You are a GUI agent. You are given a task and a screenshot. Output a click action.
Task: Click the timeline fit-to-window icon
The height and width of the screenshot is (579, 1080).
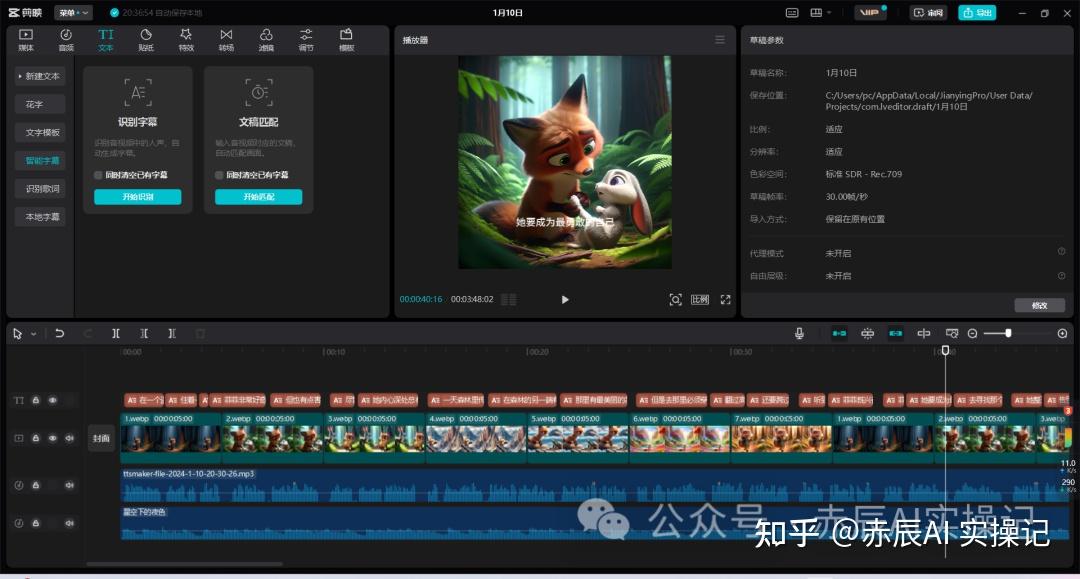click(952, 333)
